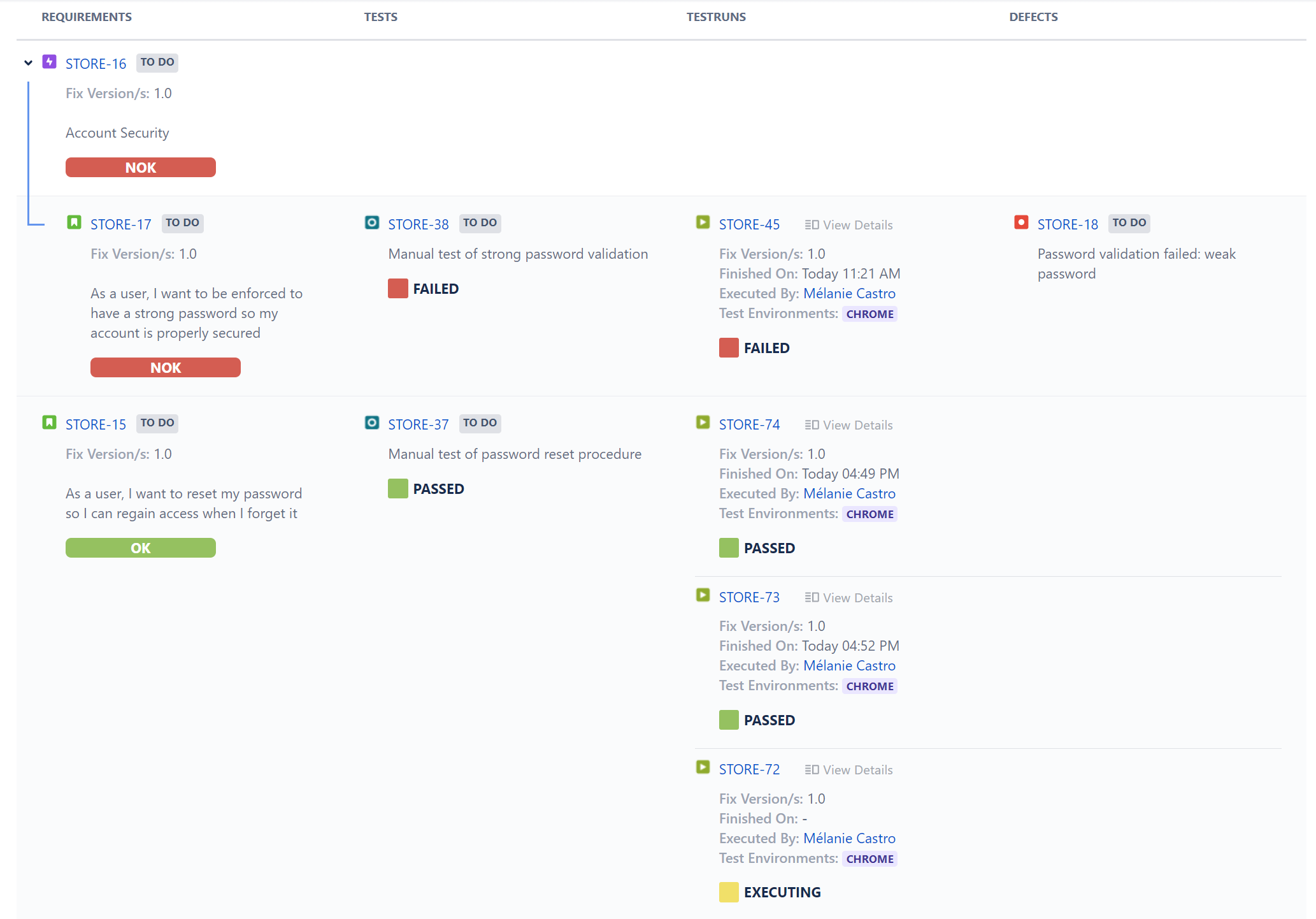The height and width of the screenshot is (919, 1316).
Task: View Details of test run STORE-45
Action: click(x=848, y=225)
